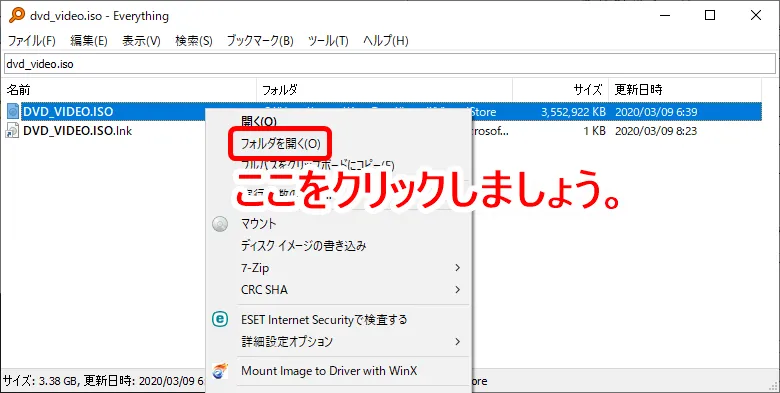780x393 pixels.
Task: Click the 2020/03/09 8:23 date cell
Action: (x=656, y=131)
